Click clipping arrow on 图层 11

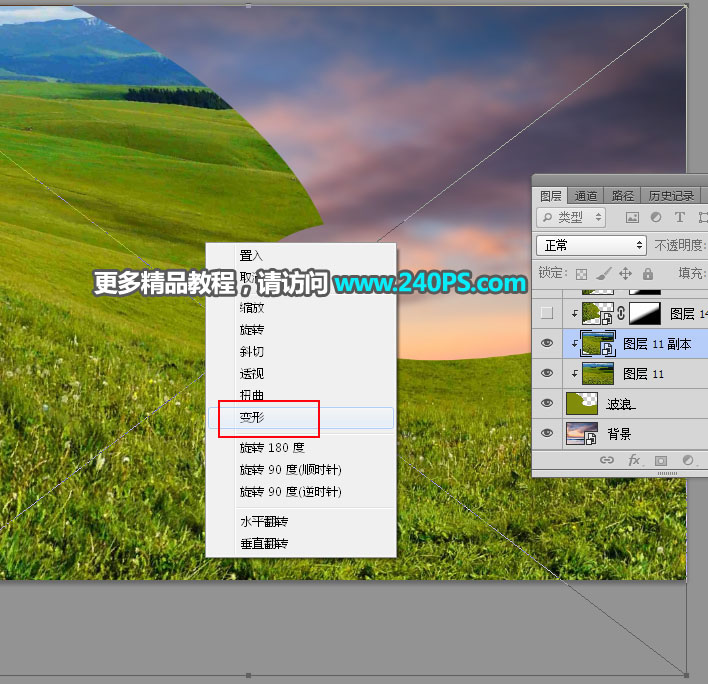click(574, 374)
